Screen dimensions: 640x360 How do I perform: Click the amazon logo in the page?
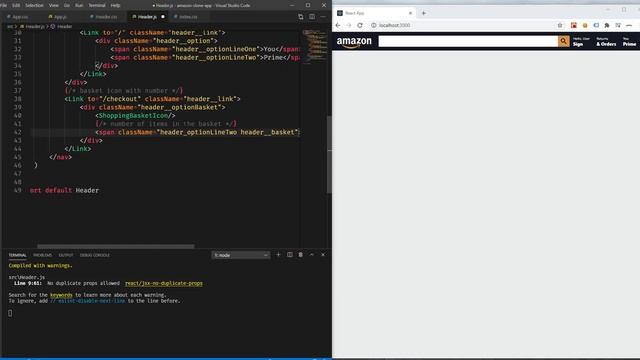(354, 42)
